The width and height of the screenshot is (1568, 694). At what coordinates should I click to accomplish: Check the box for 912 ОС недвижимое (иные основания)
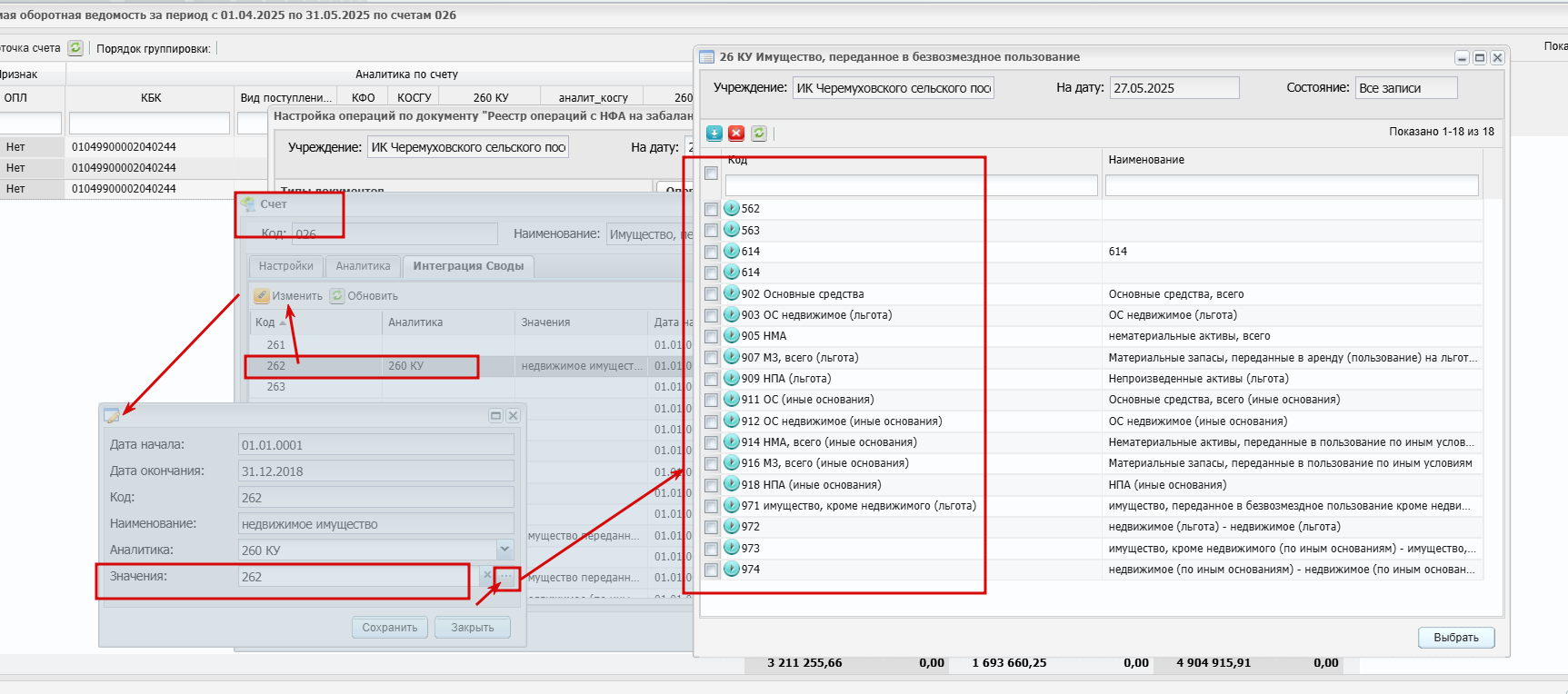pyautogui.click(x=711, y=421)
